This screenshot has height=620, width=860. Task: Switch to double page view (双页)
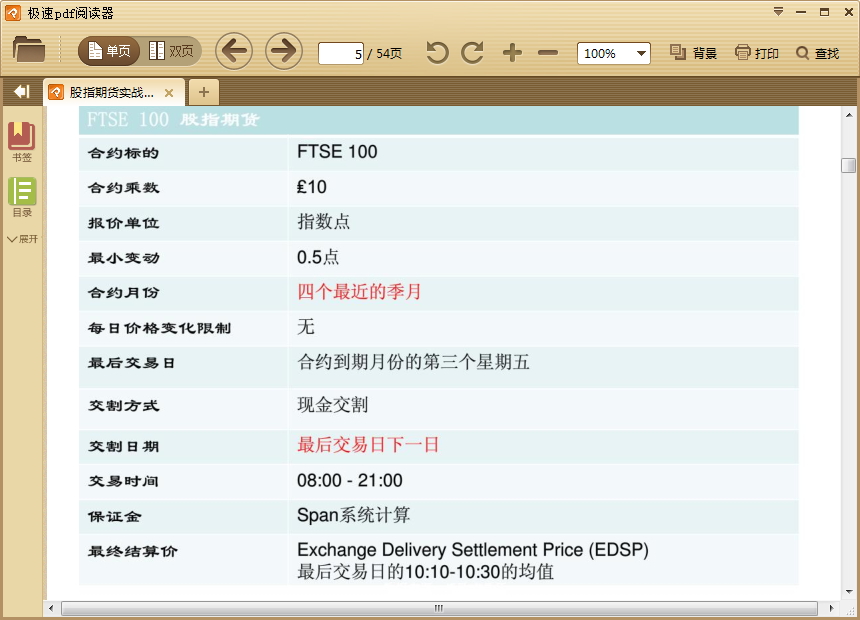point(172,51)
